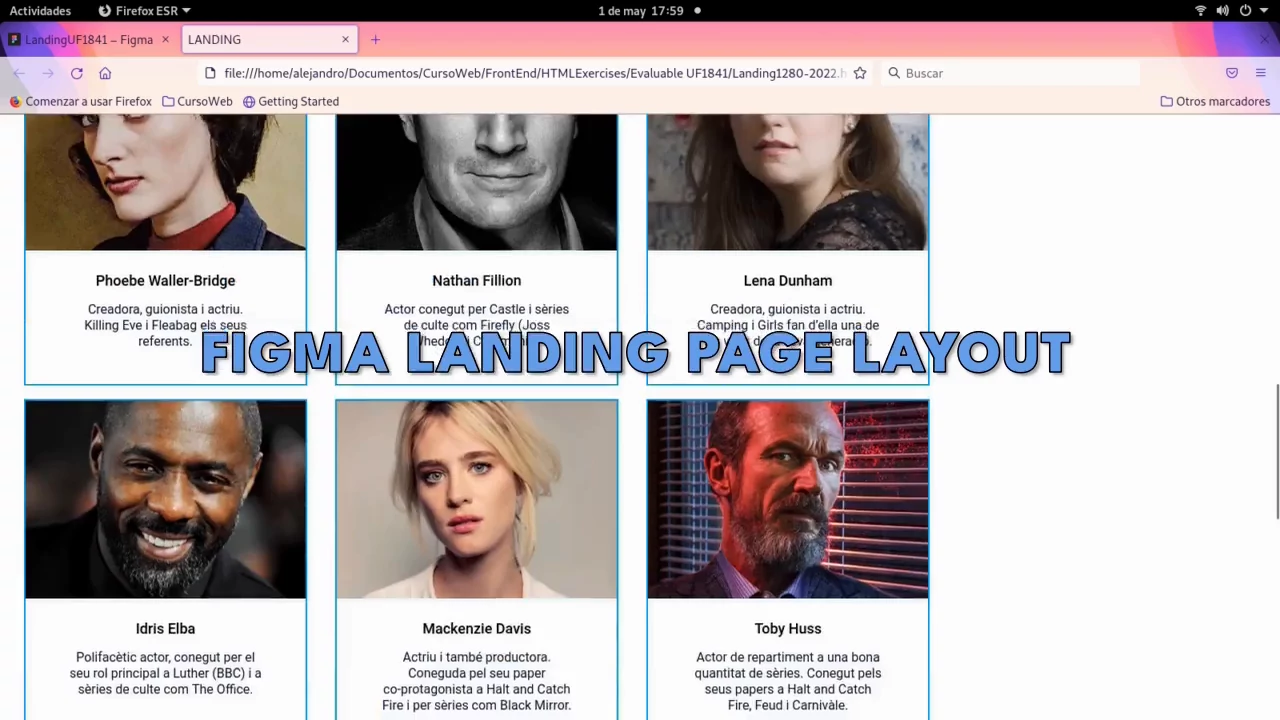Close the LandingUF1841 Figma tab
Viewport: 1280px width, 720px height.
click(165, 40)
